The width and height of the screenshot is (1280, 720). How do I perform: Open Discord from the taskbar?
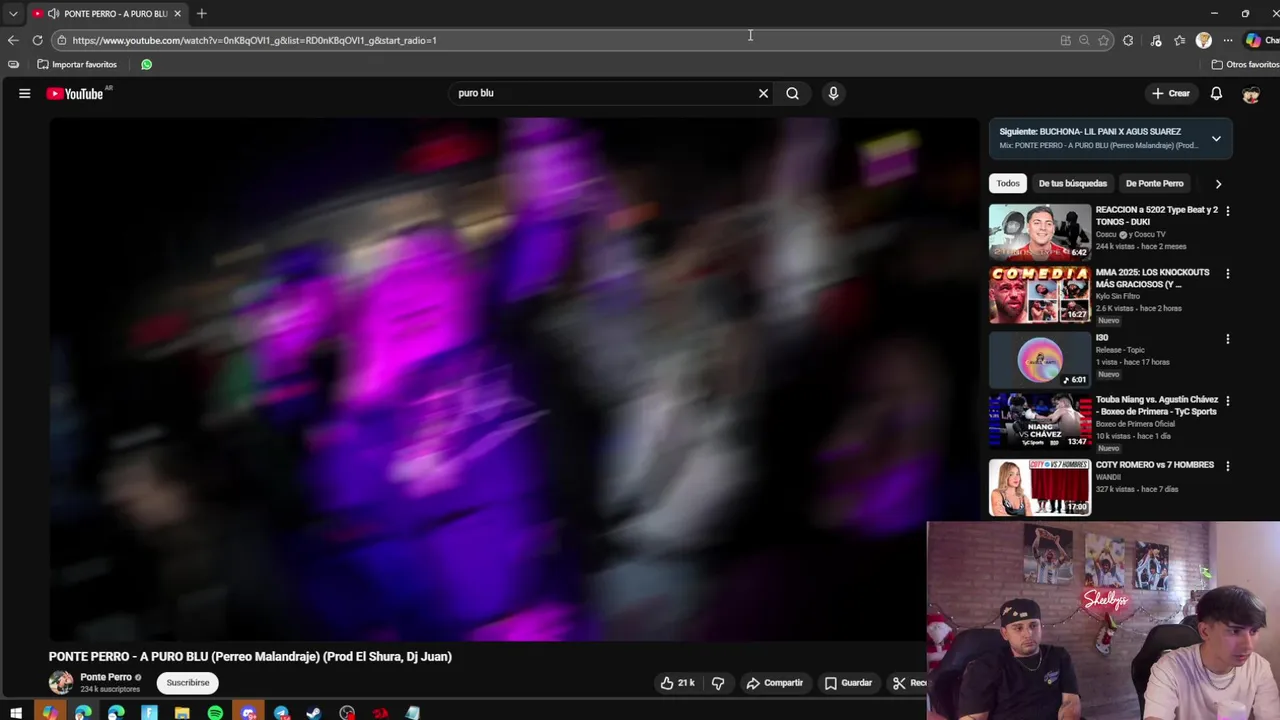coord(248,713)
